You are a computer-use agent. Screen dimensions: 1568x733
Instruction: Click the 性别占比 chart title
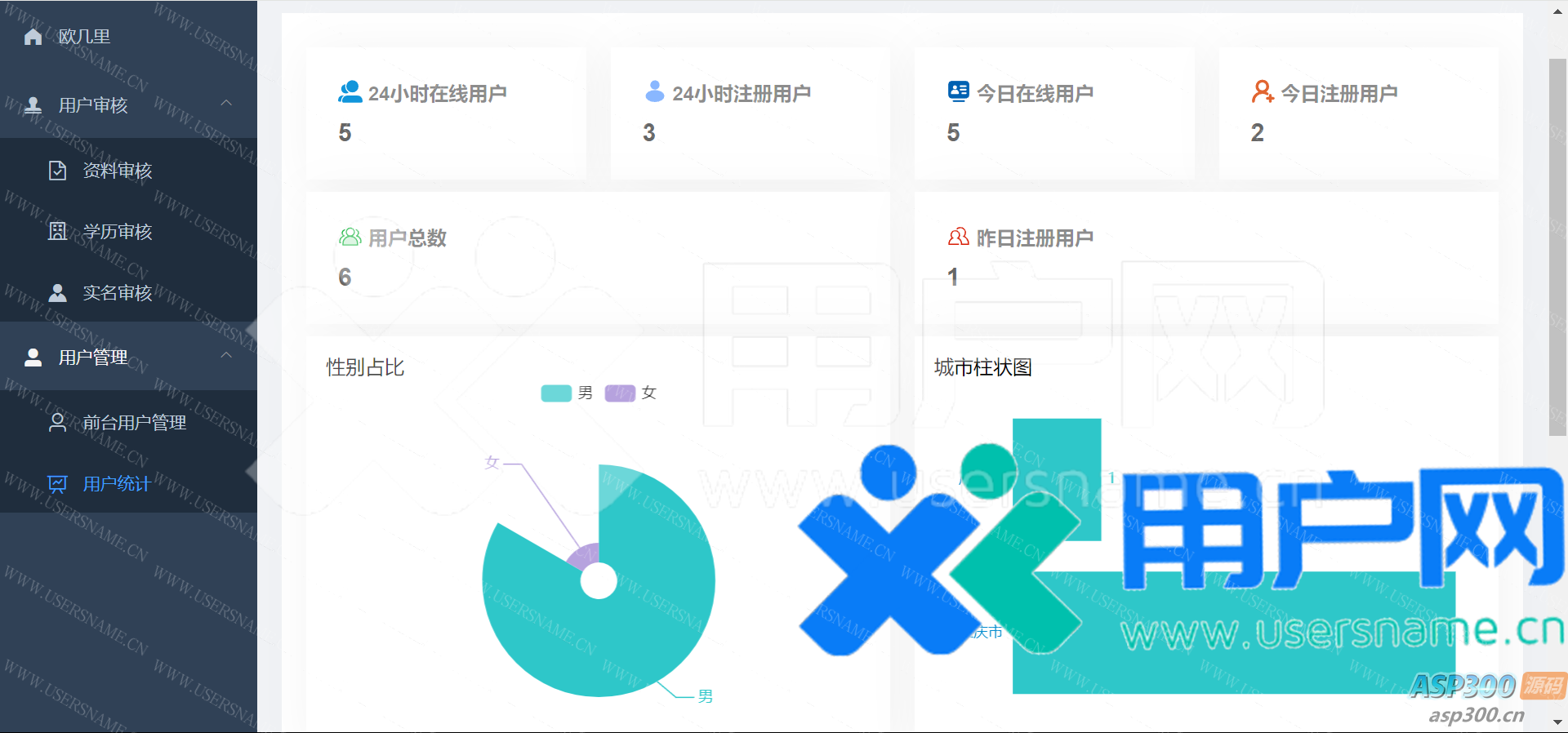pos(365,367)
